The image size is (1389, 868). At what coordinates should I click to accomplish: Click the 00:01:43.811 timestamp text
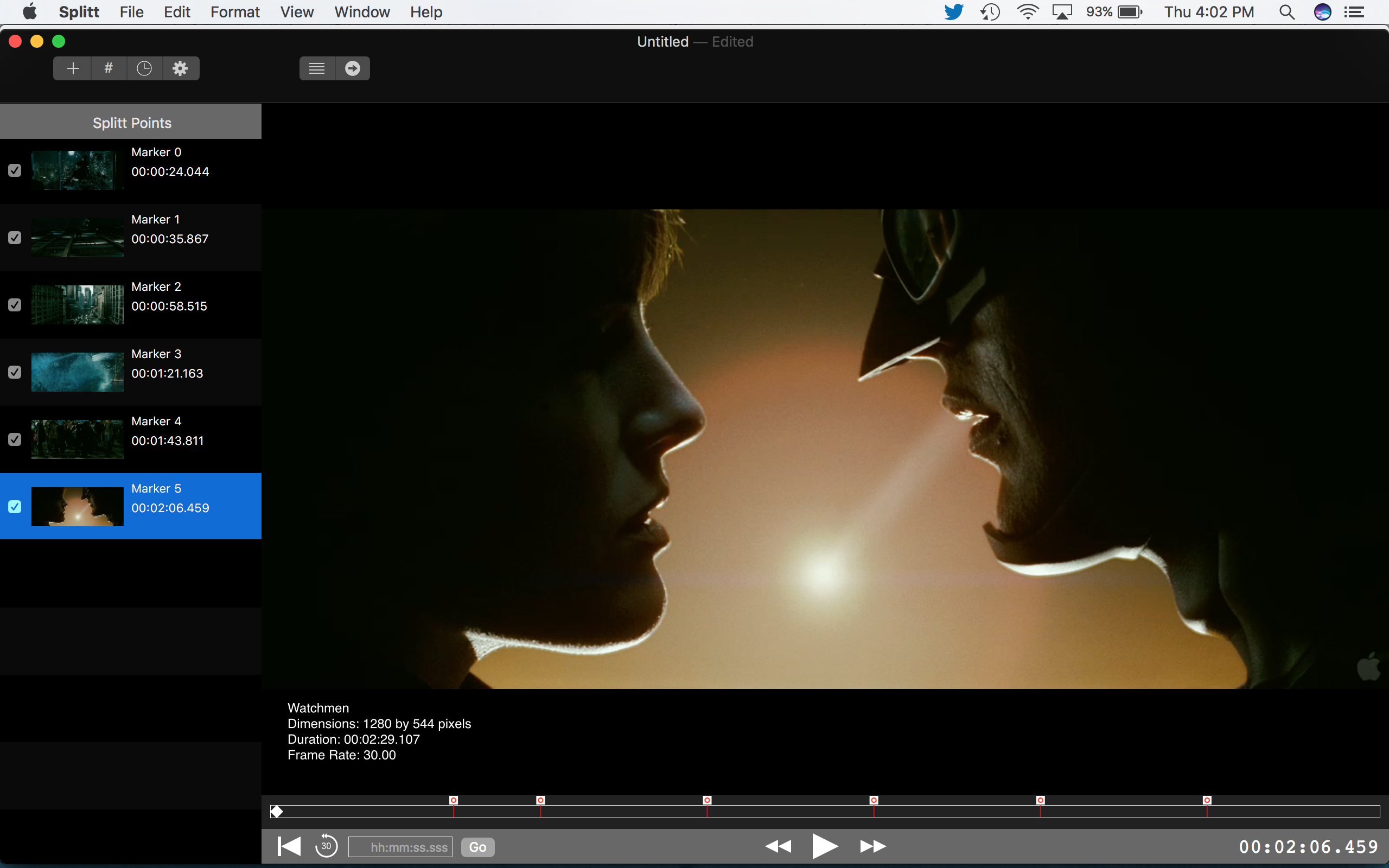click(x=168, y=441)
